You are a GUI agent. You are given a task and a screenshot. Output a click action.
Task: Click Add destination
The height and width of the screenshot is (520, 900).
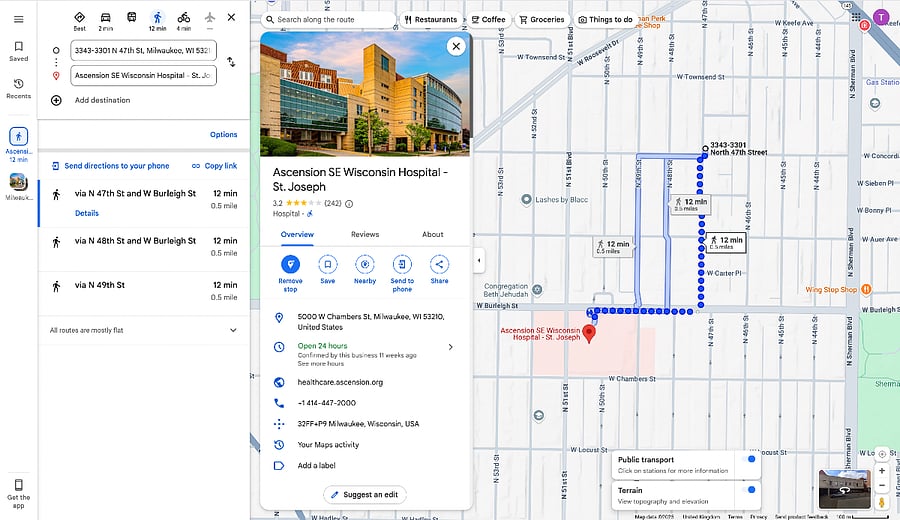(102, 100)
